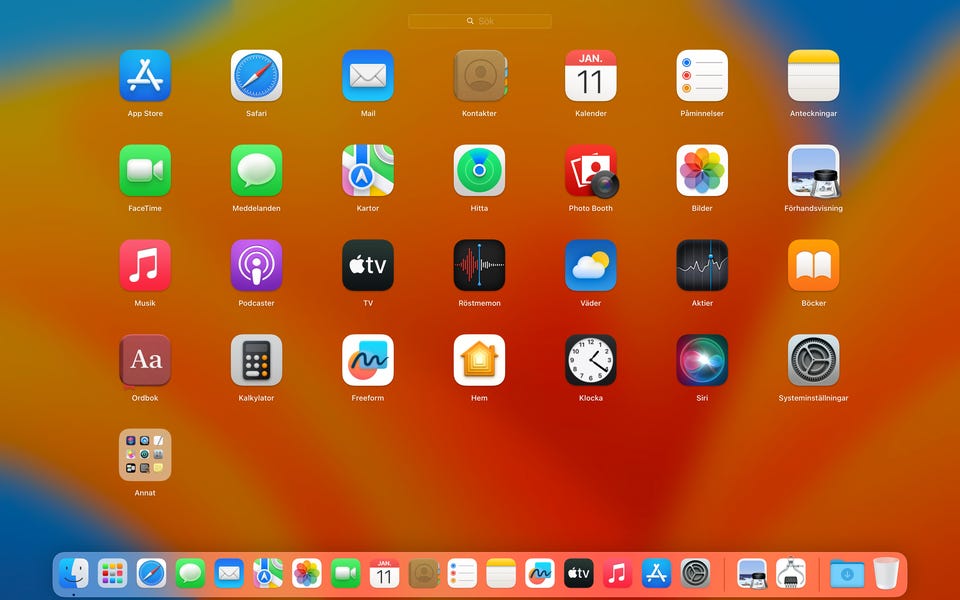960x600 pixels.
Task: Open Reminders from the Dock
Action: pyautogui.click(x=462, y=574)
